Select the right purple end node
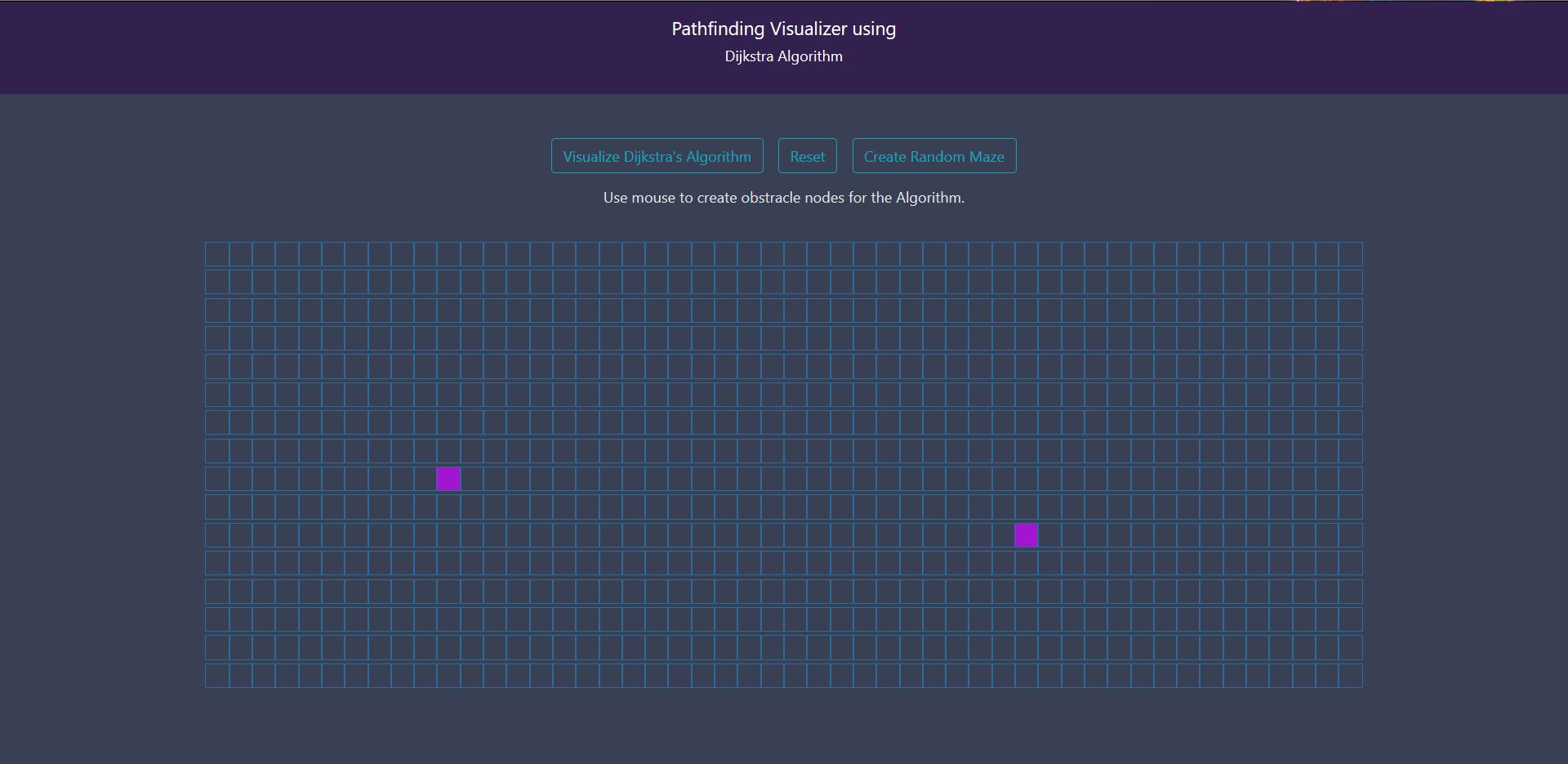 (1026, 535)
